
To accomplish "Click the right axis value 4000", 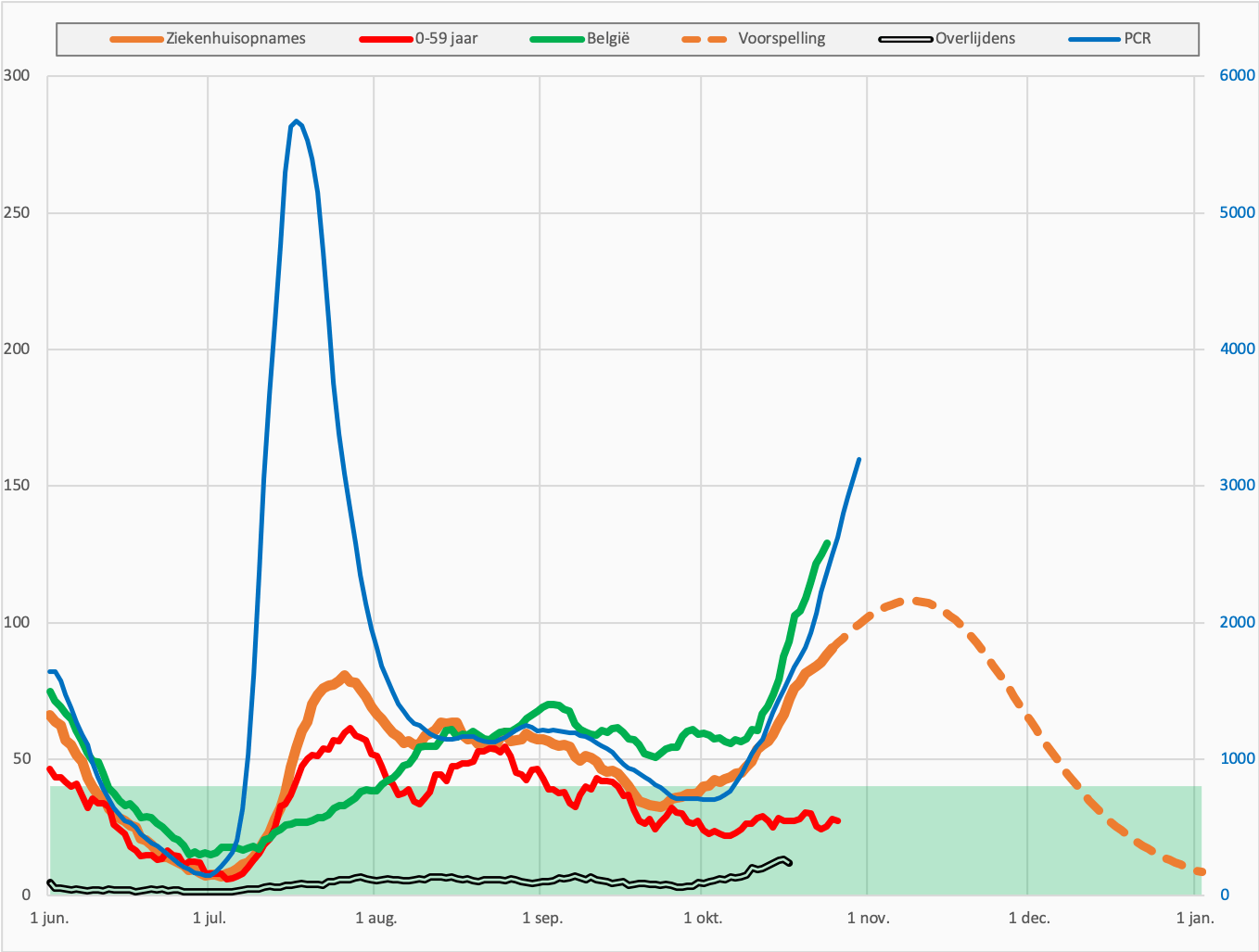I will tap(1237, 349).
